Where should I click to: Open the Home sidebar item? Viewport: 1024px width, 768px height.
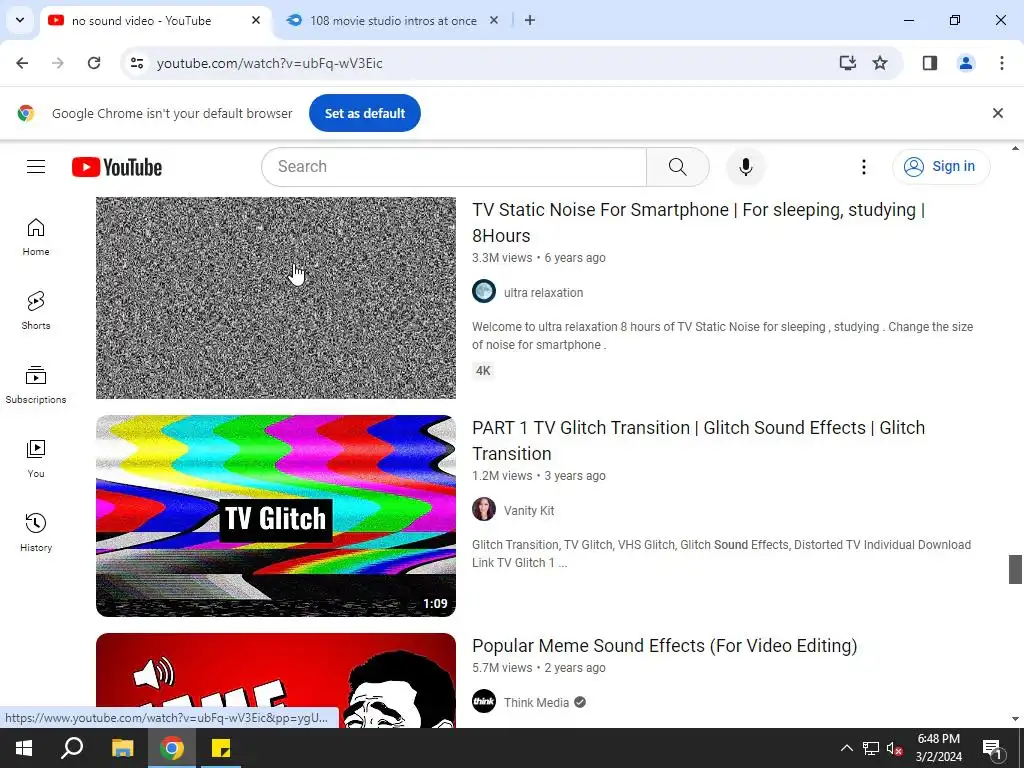[36, 236]
